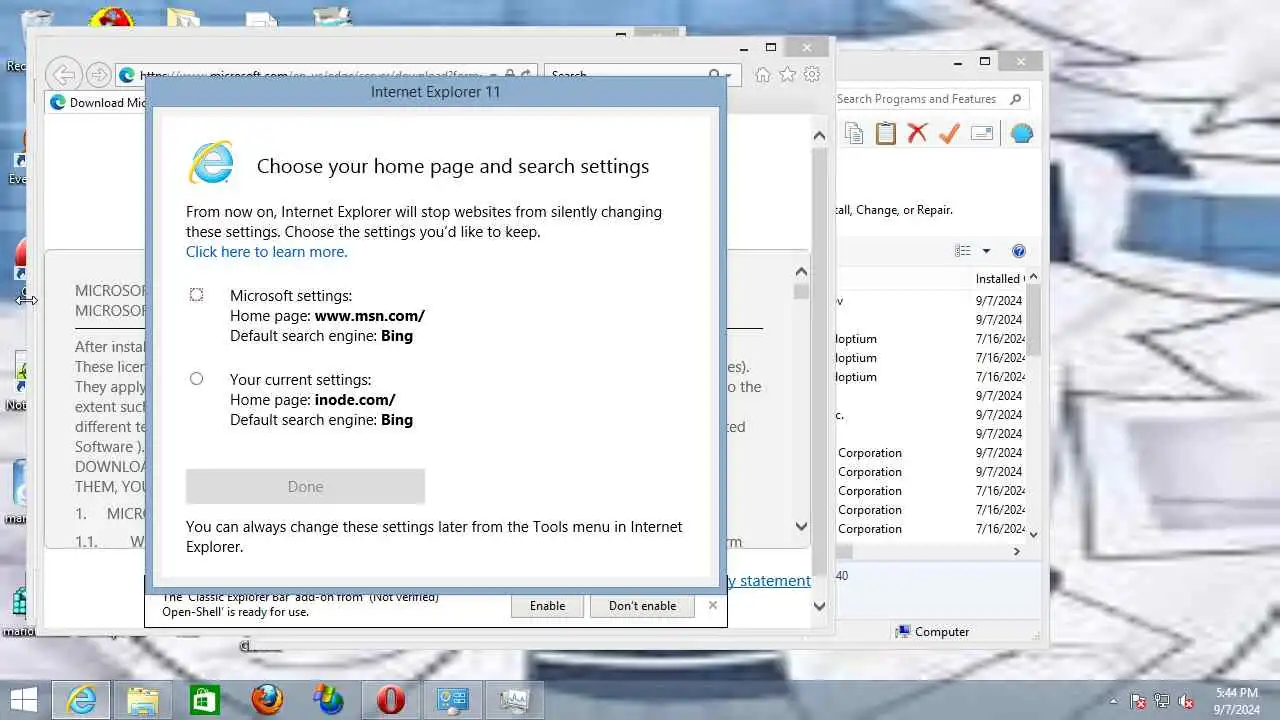Expand the view options dropdown arrow

coord(986,251)
